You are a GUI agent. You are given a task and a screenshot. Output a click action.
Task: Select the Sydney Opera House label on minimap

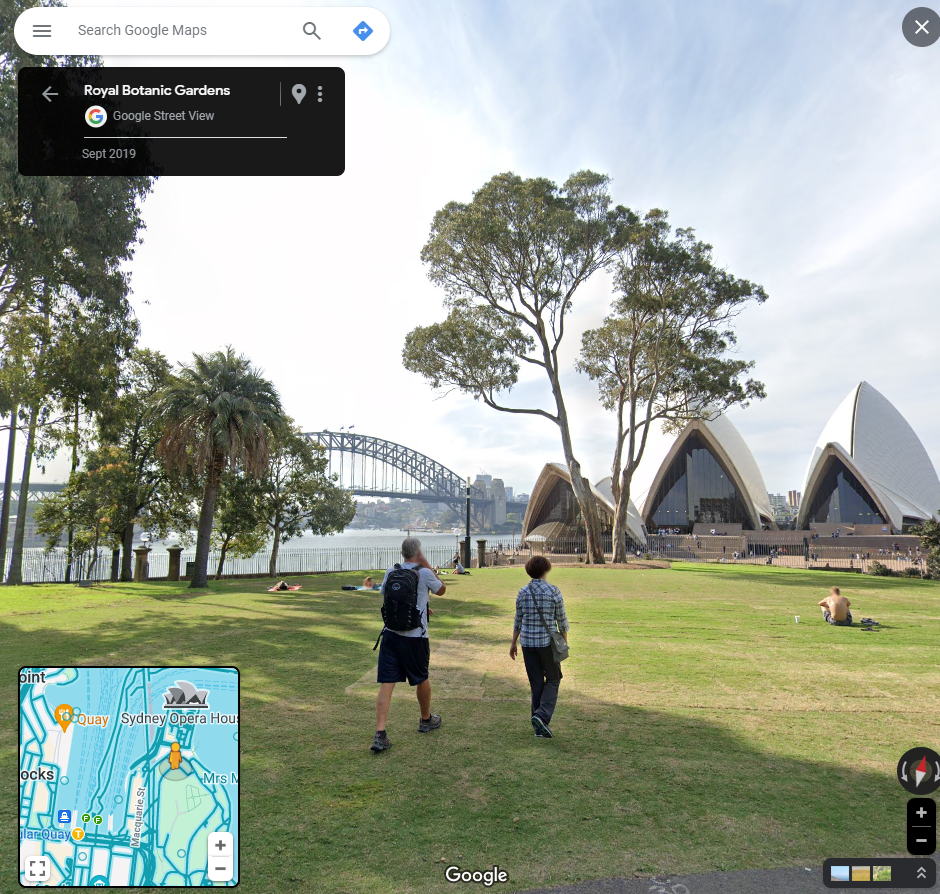[179, 718]
